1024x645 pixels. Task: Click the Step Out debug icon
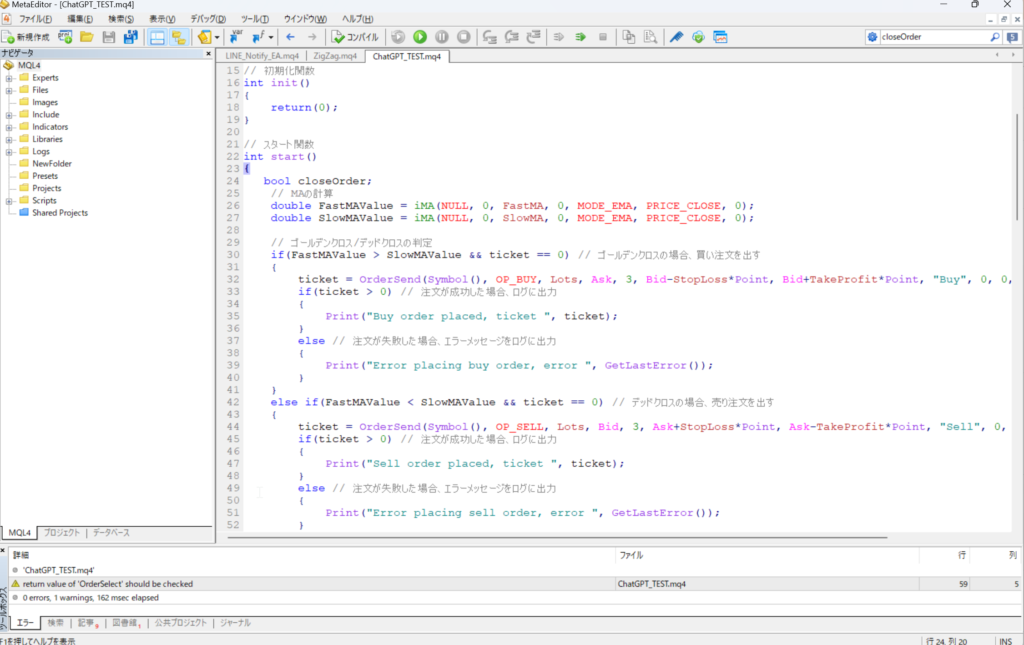click(534, 37)
